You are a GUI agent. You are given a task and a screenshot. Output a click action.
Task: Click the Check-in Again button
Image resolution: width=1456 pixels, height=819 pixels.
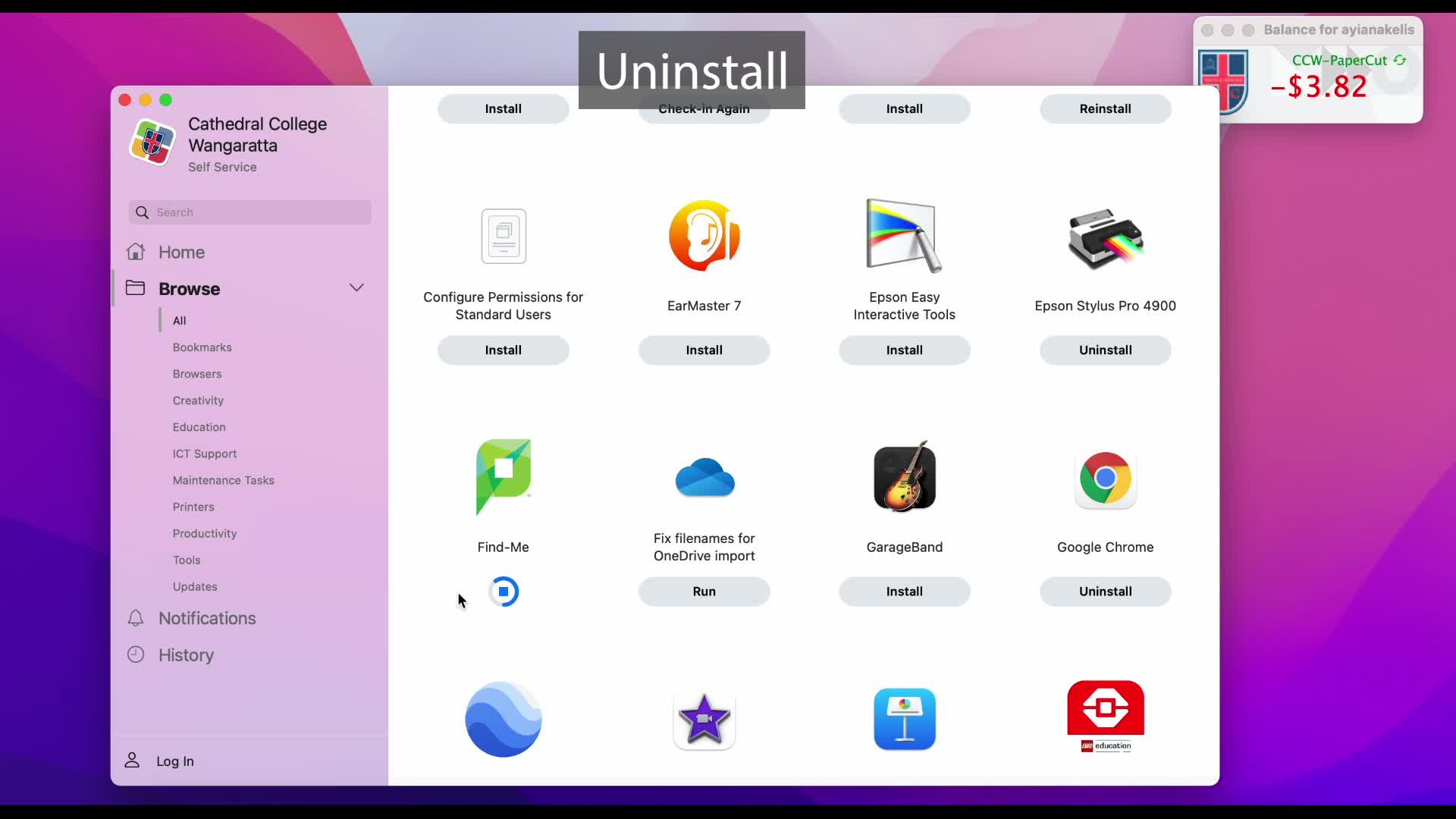click(x=704, y=110)
